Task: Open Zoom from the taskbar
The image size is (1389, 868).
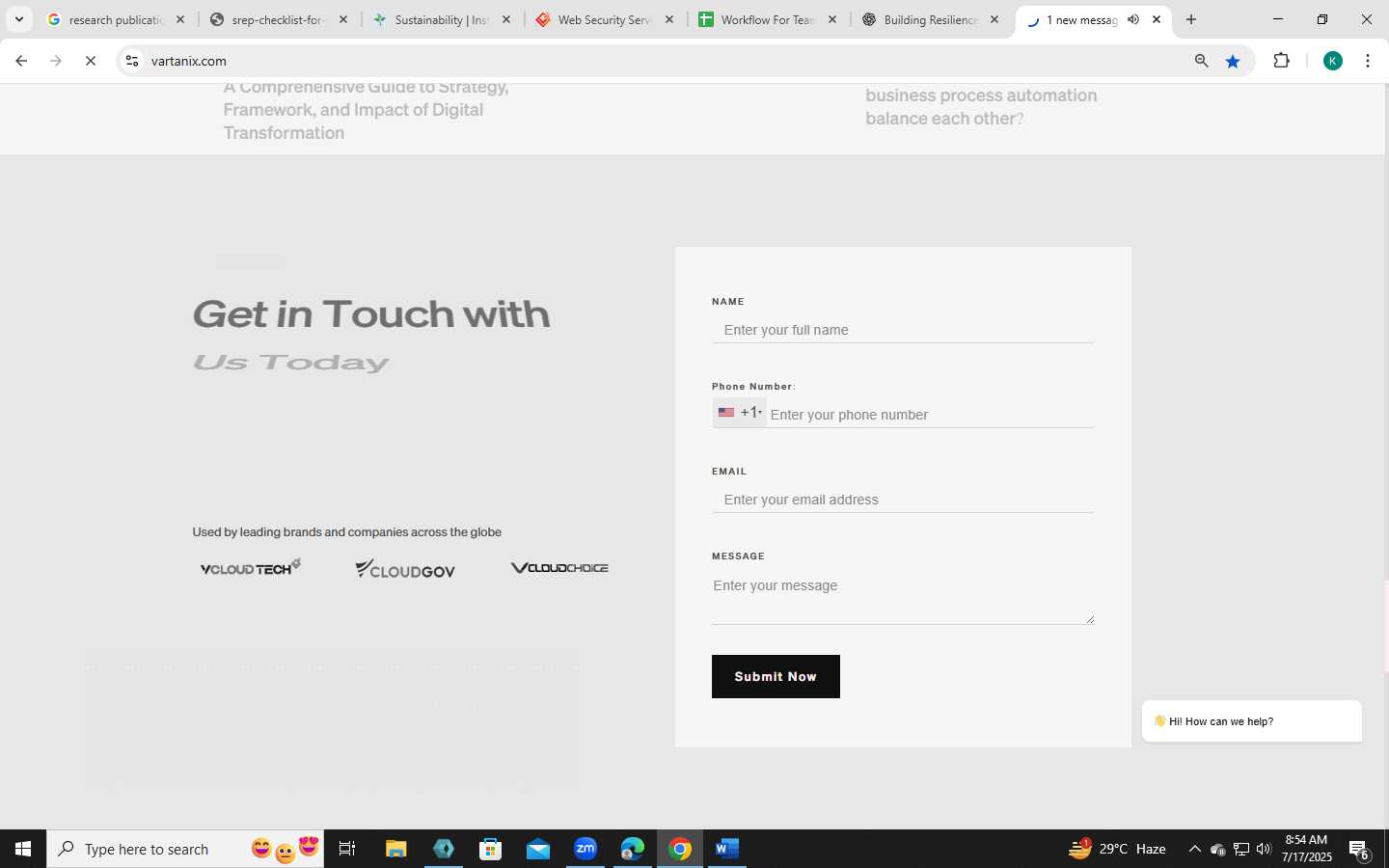Action: point(586,849)
